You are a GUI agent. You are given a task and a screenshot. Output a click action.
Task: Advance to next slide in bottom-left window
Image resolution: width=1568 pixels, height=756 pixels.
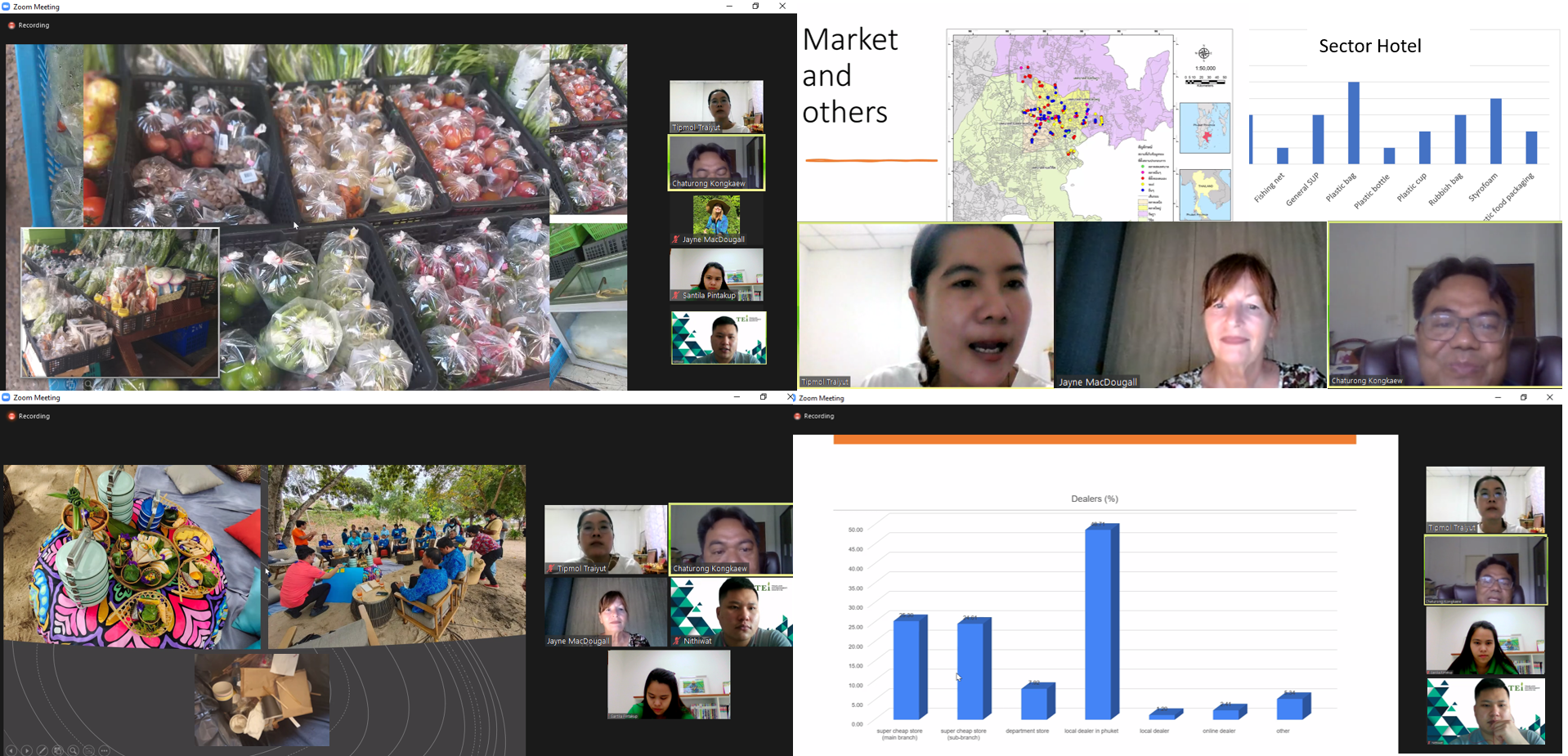pos(26,750)
